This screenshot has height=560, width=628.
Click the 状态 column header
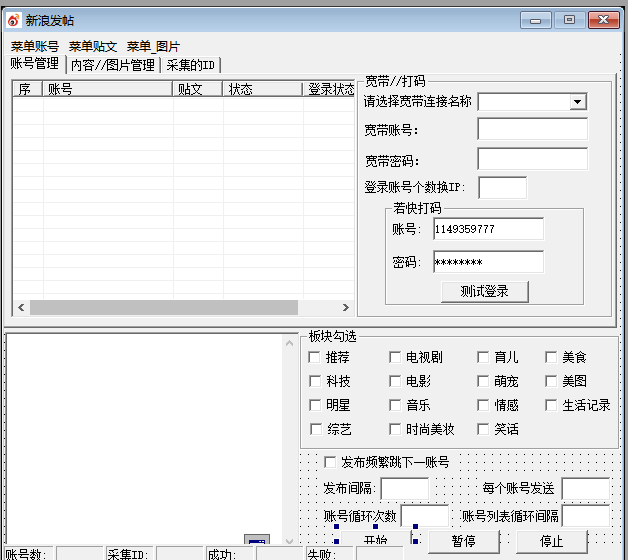pyautogui.click(x=262, y=89)
